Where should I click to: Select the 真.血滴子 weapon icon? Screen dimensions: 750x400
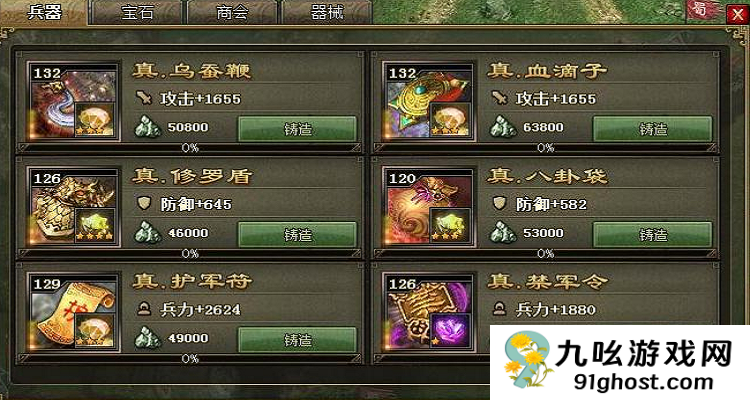(x=430, y=101)
